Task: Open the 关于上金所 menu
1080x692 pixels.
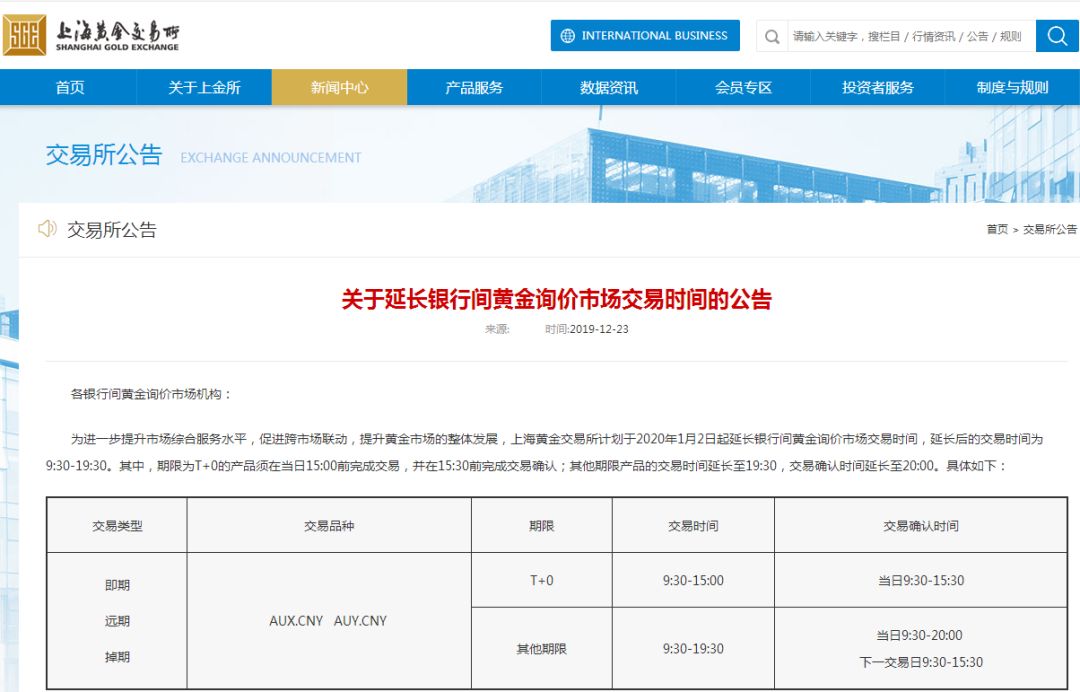Action: 204,88
